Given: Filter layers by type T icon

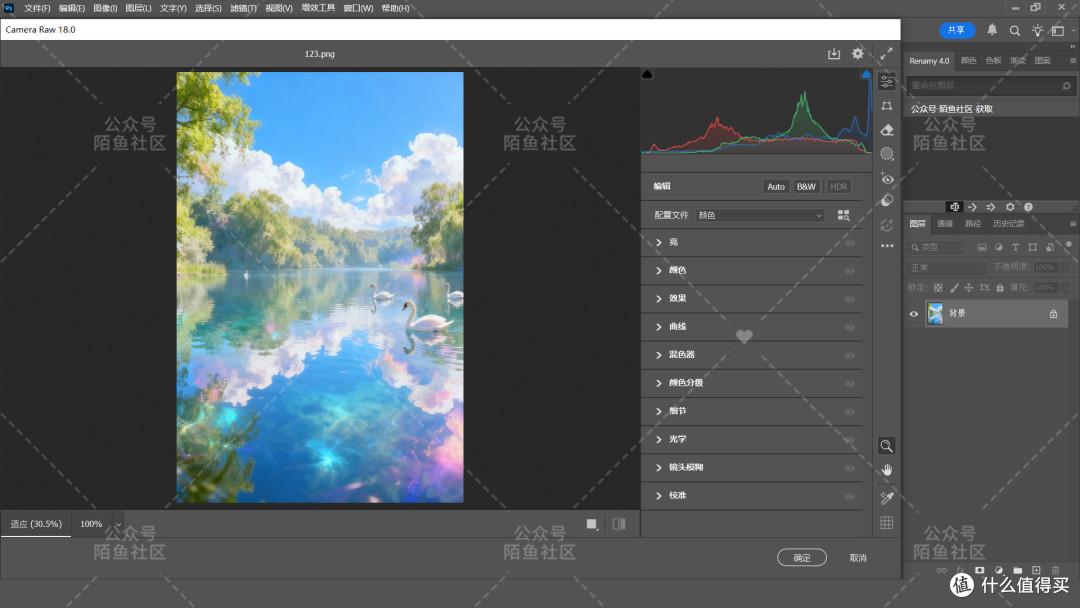Looking at the screenshot, I should click(x=1015, y=247).
